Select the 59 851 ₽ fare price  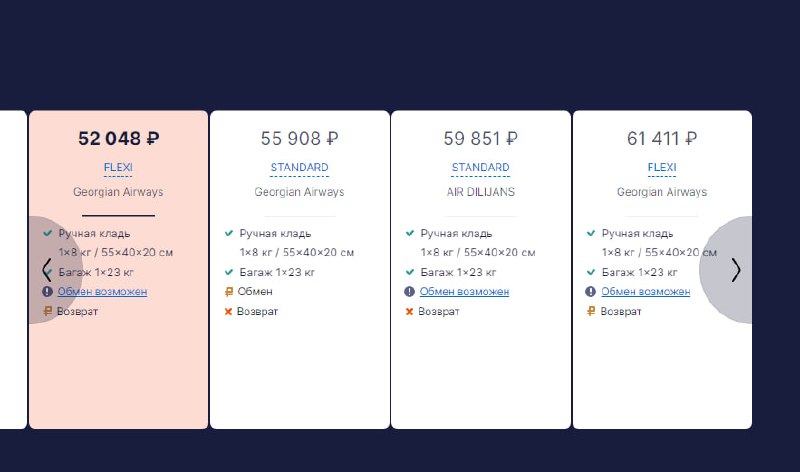pos(481,138)
